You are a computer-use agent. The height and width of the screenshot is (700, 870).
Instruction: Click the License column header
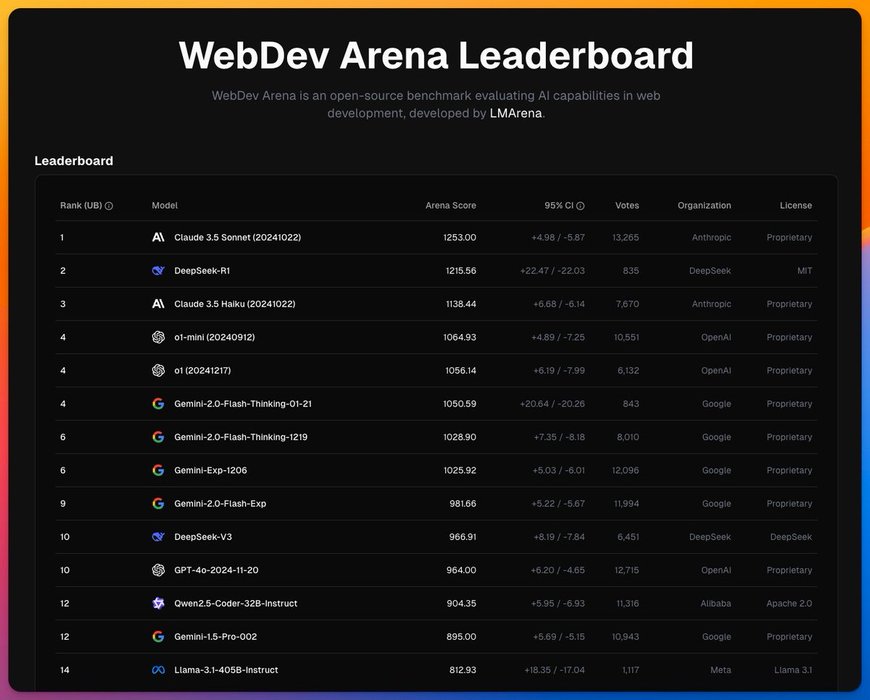coord(796,205)
